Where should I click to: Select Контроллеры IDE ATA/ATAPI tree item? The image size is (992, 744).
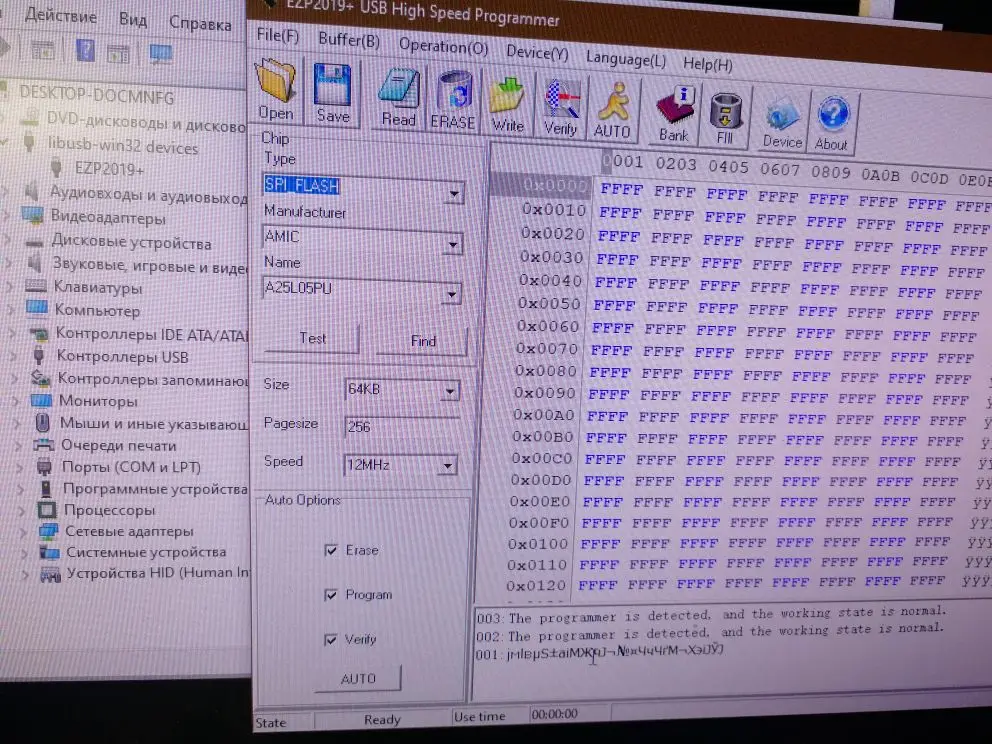click(152, 334)
